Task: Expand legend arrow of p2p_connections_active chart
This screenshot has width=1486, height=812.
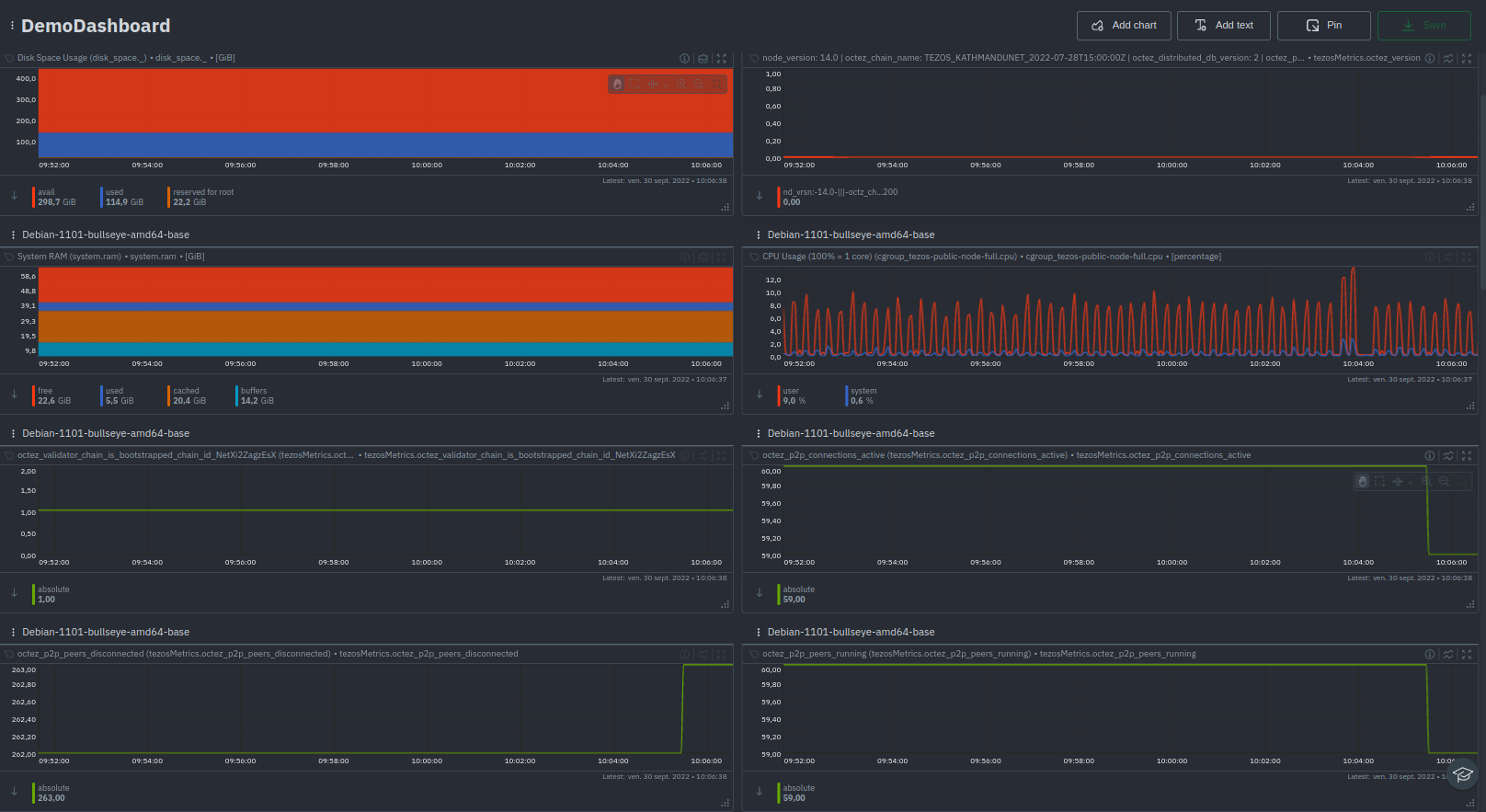Action: (760, 593)
